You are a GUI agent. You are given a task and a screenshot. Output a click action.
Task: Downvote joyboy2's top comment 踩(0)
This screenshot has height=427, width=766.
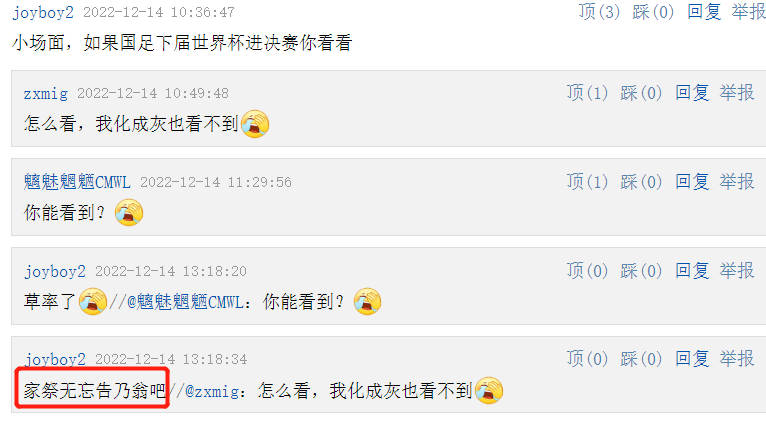pyautogui.click(x=653, y=12)
